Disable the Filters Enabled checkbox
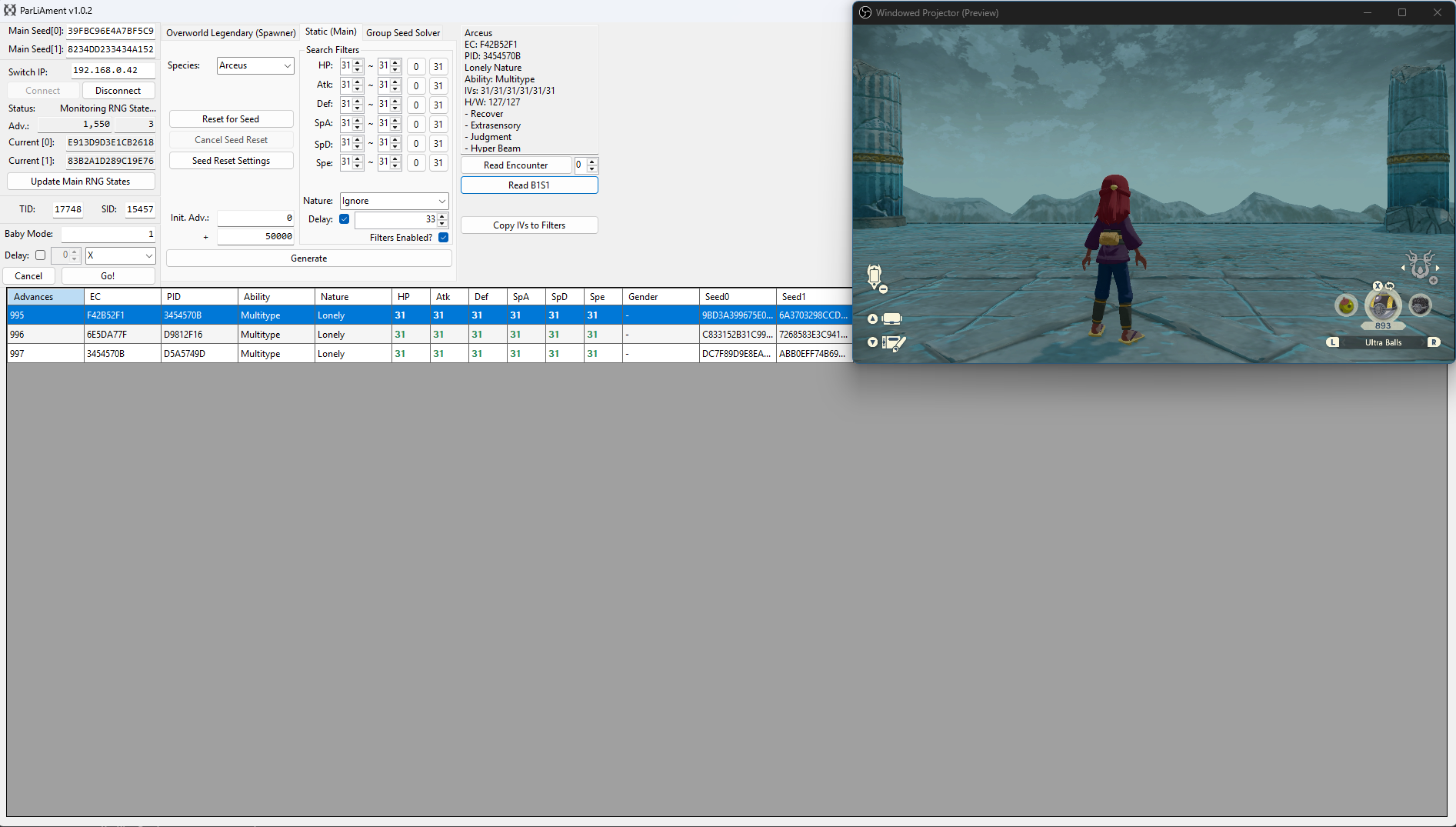This screenshot has height=827, width=1456. [x=444, y=238]
